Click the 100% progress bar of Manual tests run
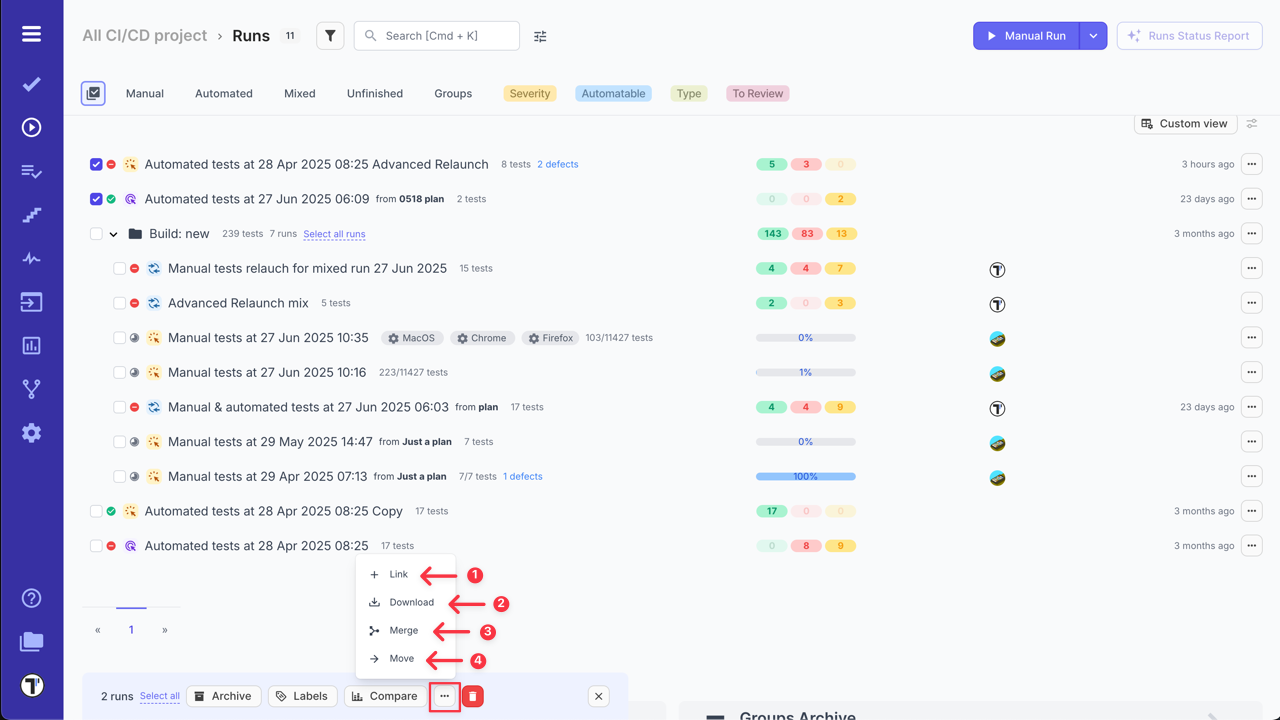Screen dimensions: 1280x720 coord(805,476)
